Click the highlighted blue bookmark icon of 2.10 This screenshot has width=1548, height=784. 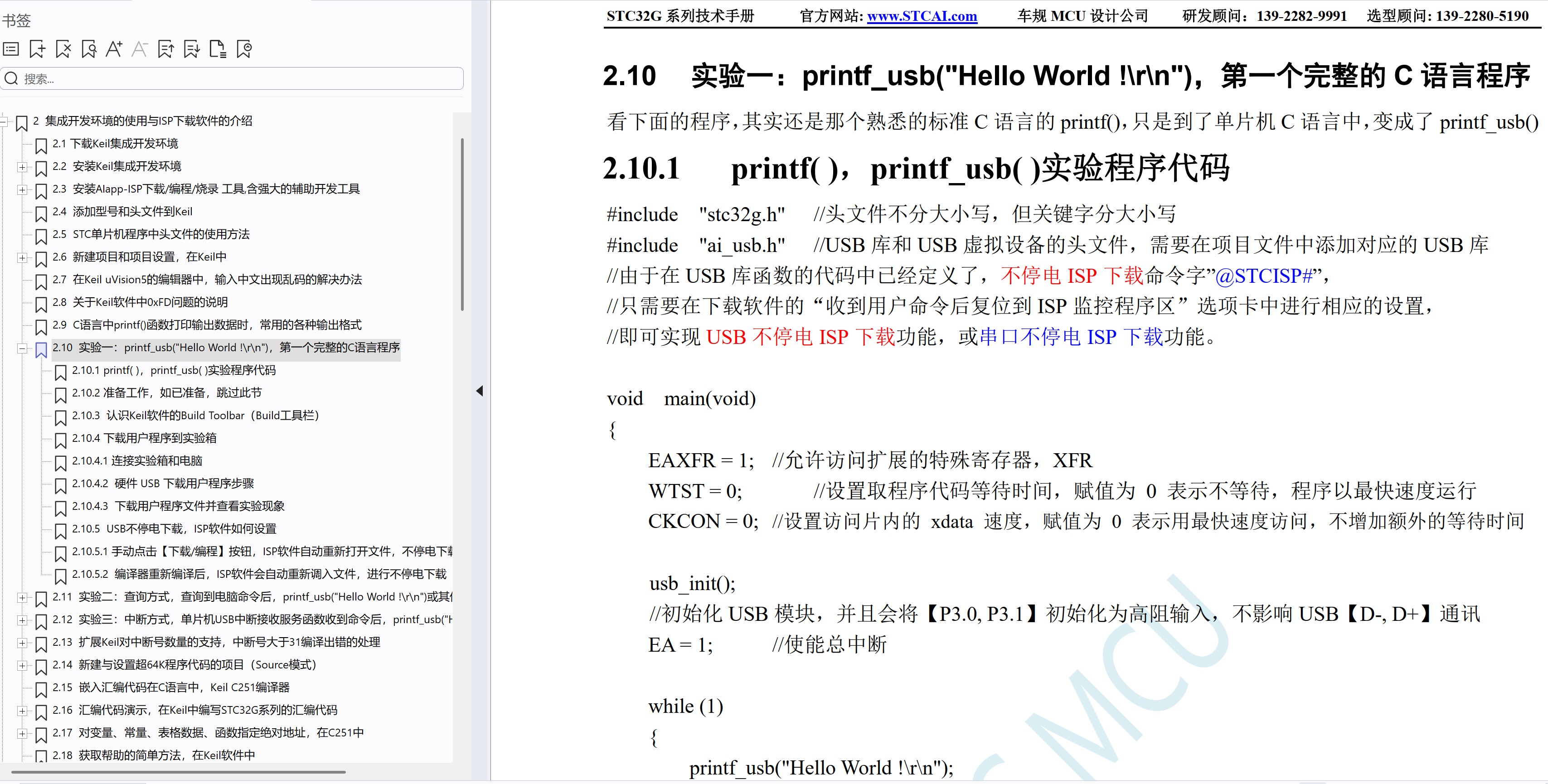(x=41, y=350)
